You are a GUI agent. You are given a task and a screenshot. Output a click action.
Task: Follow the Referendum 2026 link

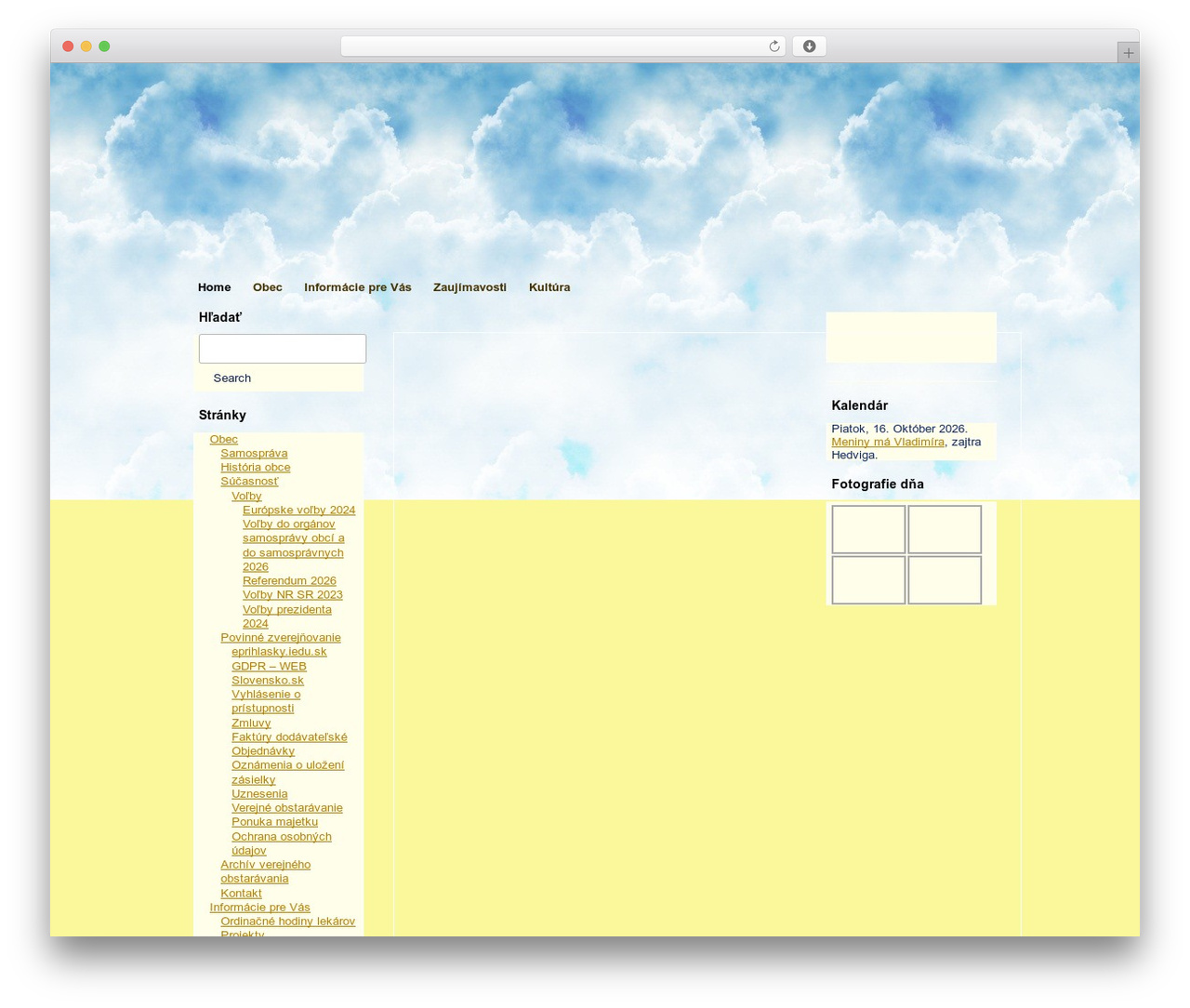[289, 580]
